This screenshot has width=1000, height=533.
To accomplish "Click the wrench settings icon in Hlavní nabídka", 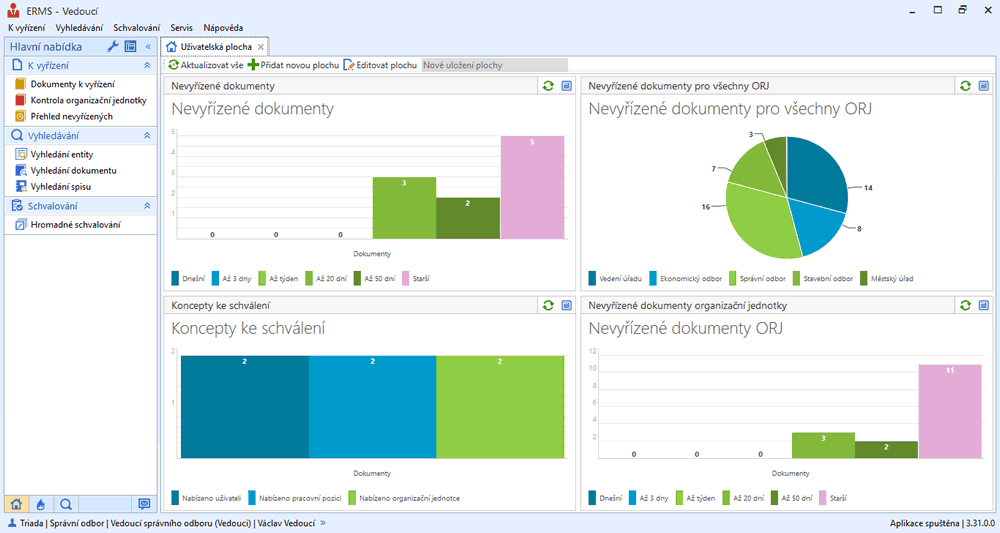I will 113,47.
